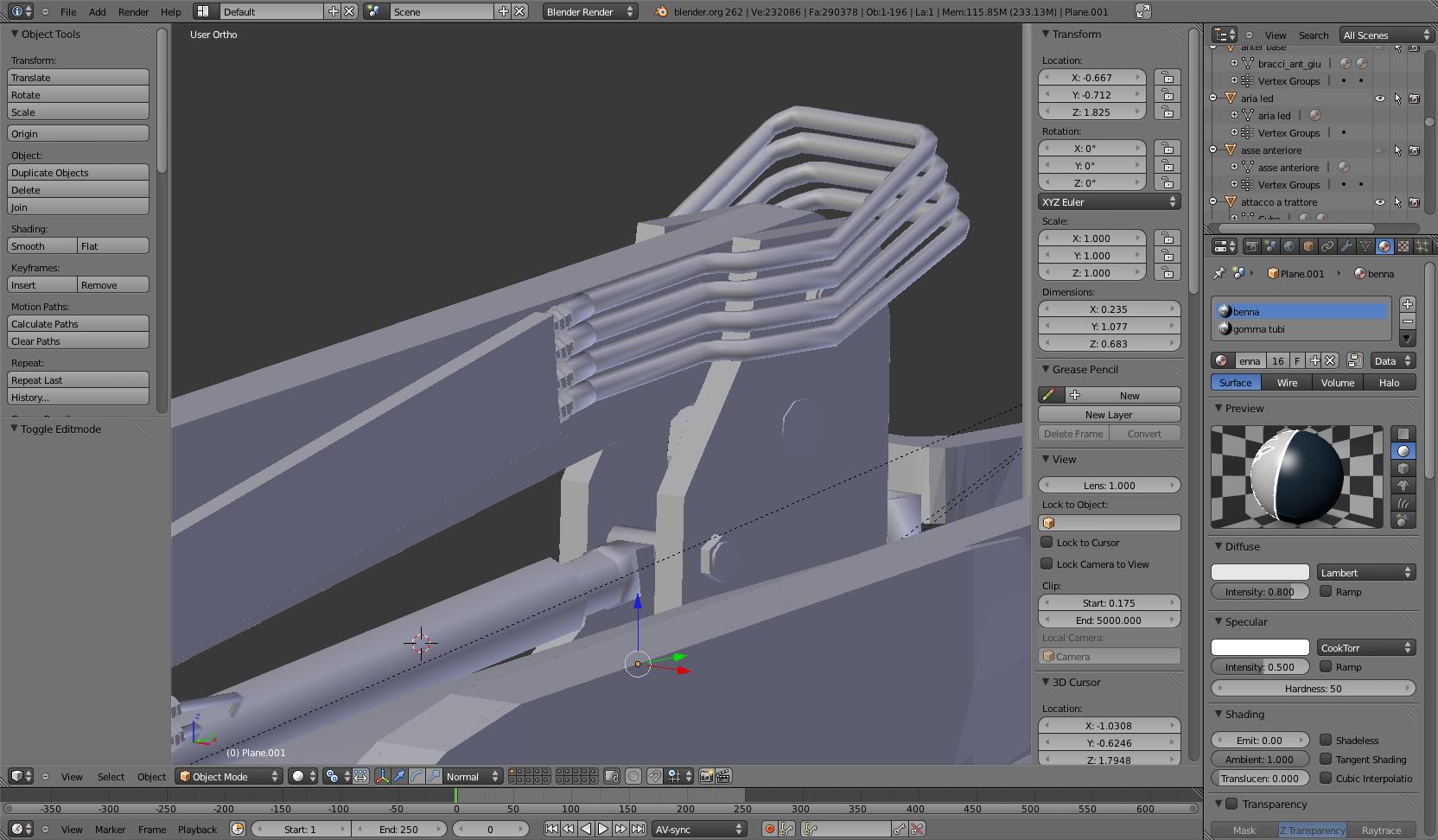Enable Lock Camera to View checkbox

coord(1047,563)
